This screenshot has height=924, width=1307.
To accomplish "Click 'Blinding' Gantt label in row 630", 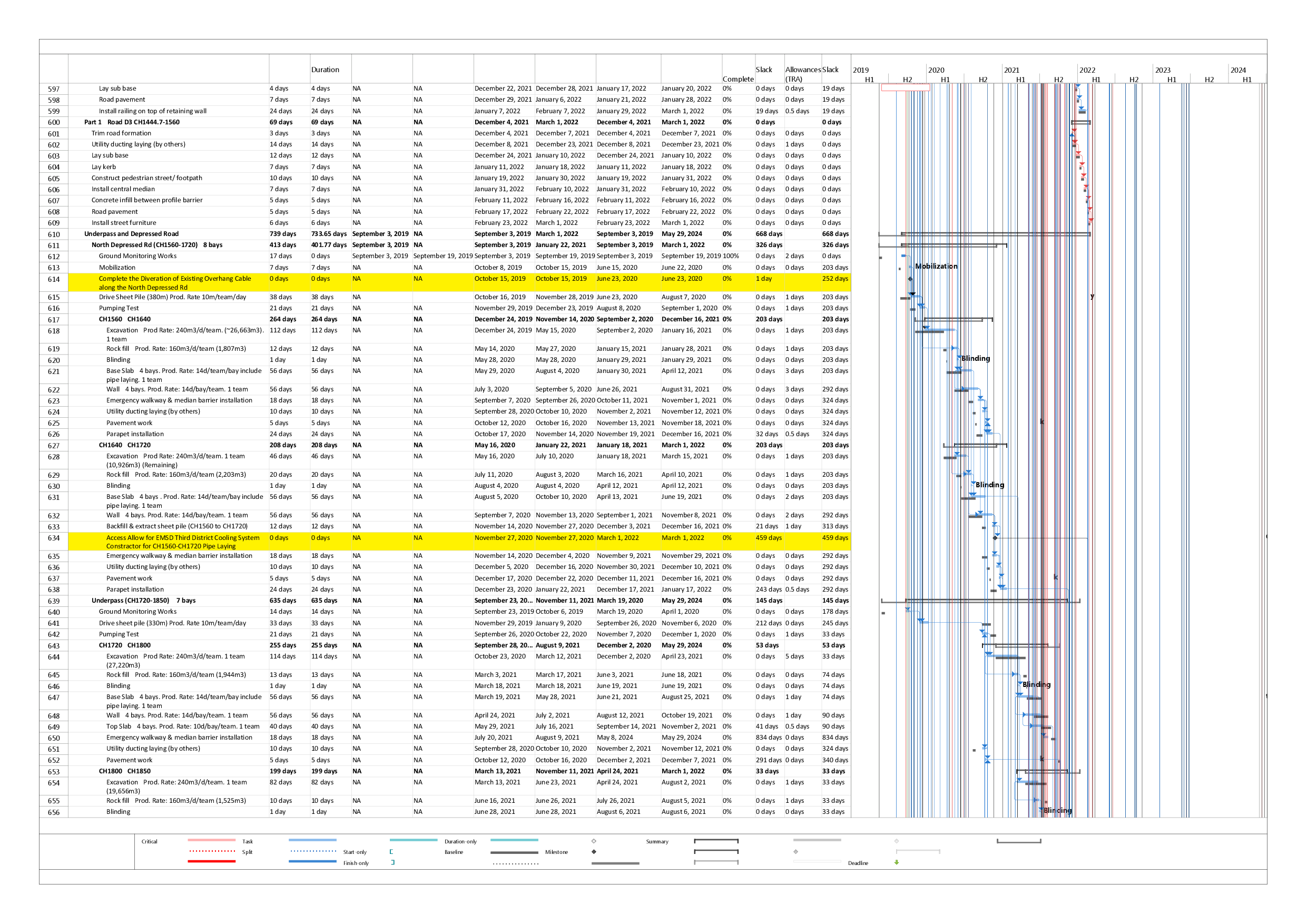I will point(990,485).
